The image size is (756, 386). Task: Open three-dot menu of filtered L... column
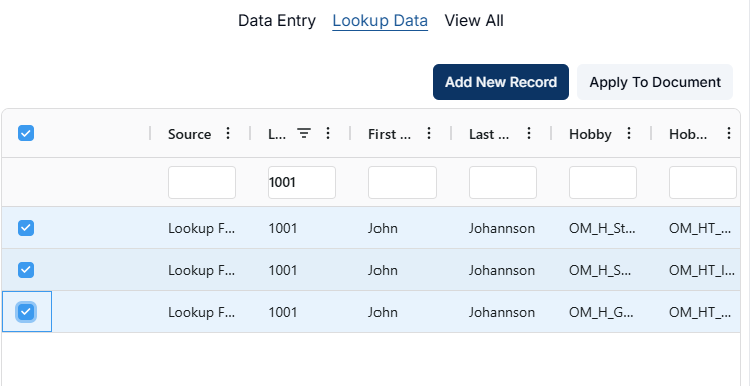(x=328, y=133)
